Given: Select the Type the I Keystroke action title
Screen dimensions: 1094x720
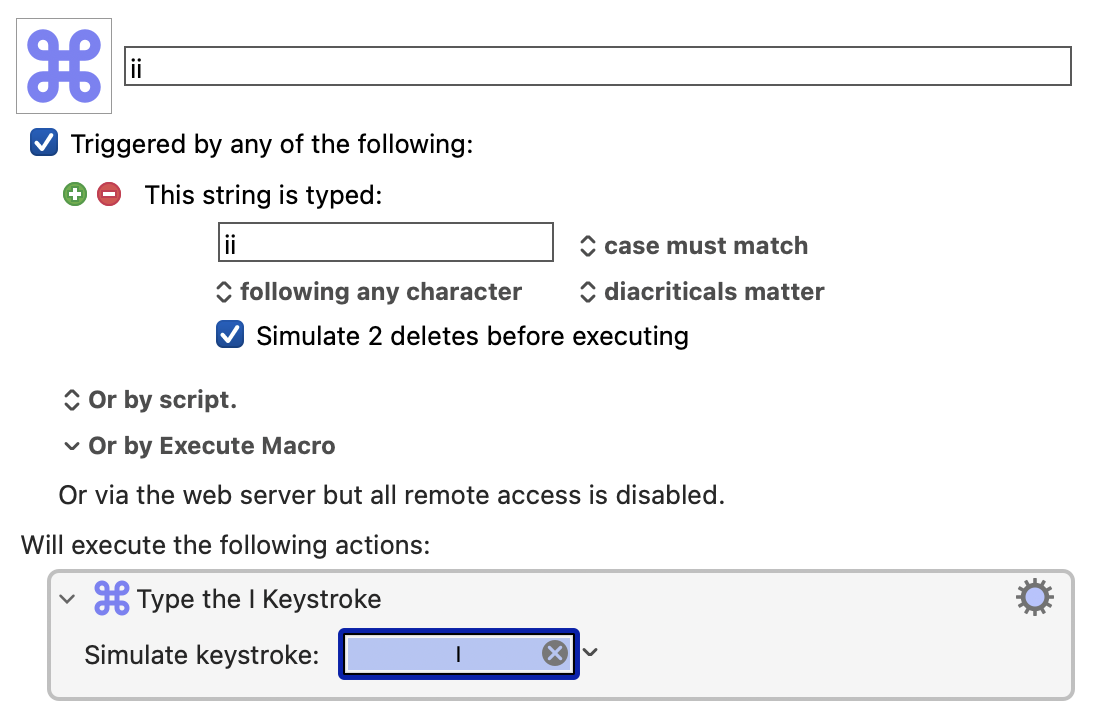Looking at the screenshot, I should 259,599.
